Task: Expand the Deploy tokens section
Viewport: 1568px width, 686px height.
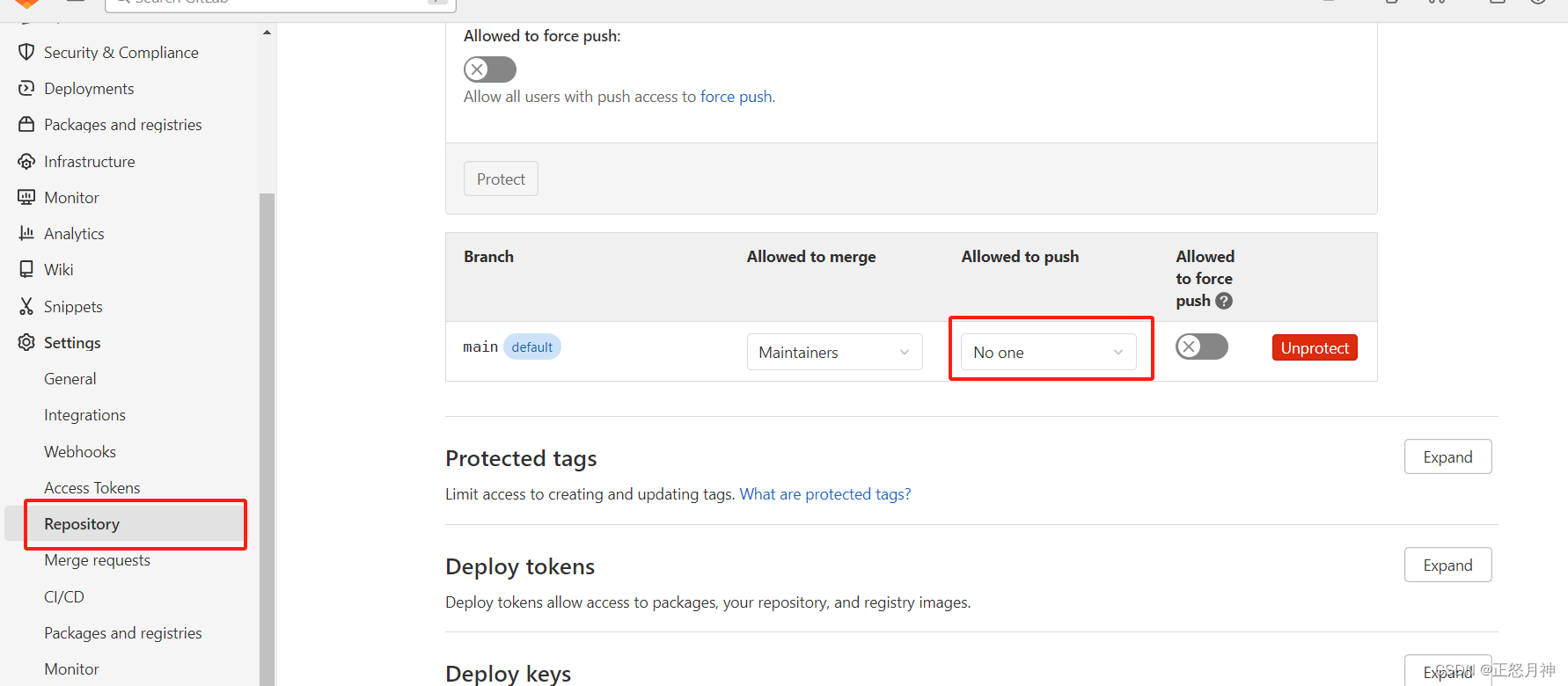Action: point(1447,565)
